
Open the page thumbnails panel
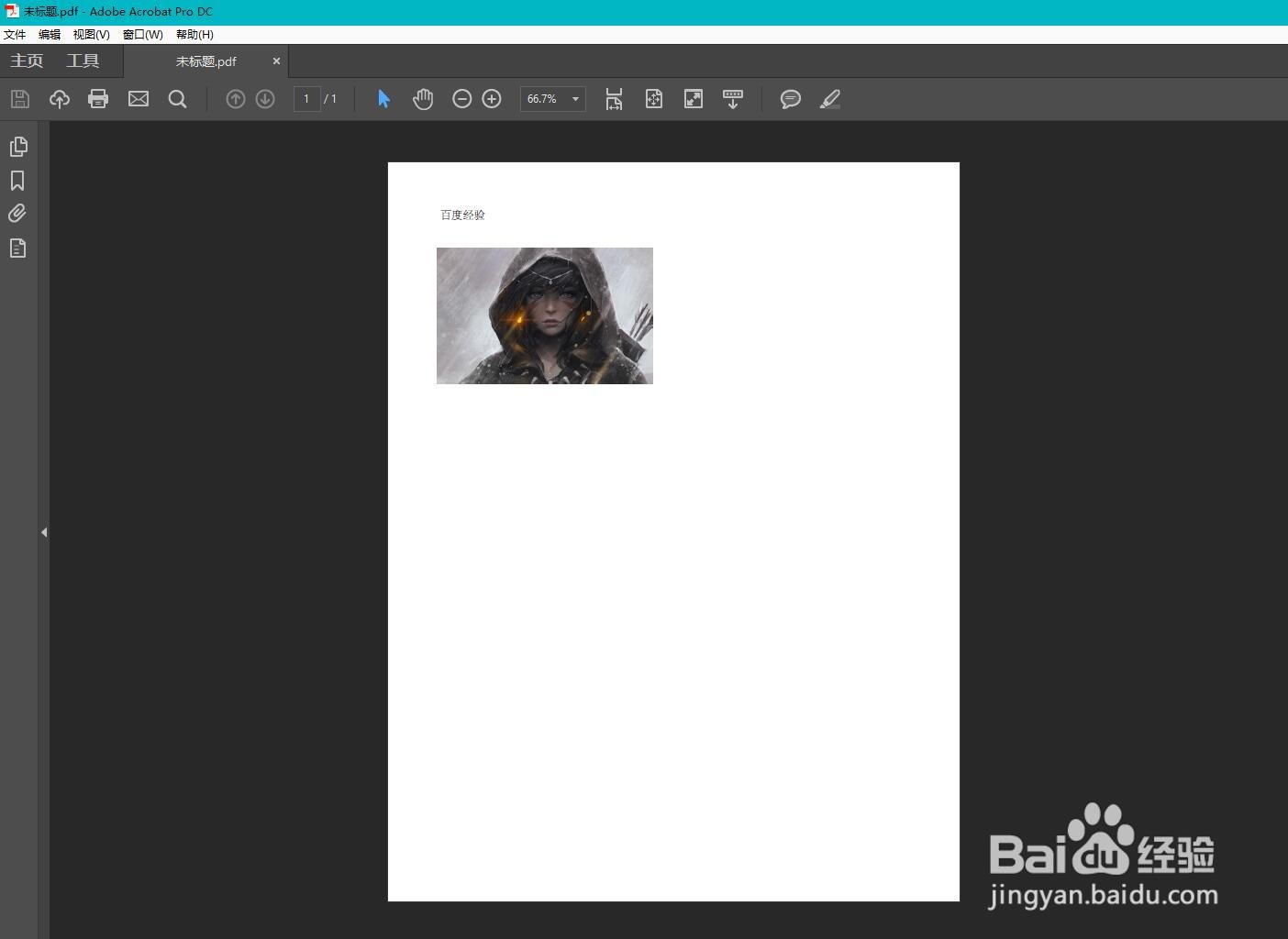point(18,147)
